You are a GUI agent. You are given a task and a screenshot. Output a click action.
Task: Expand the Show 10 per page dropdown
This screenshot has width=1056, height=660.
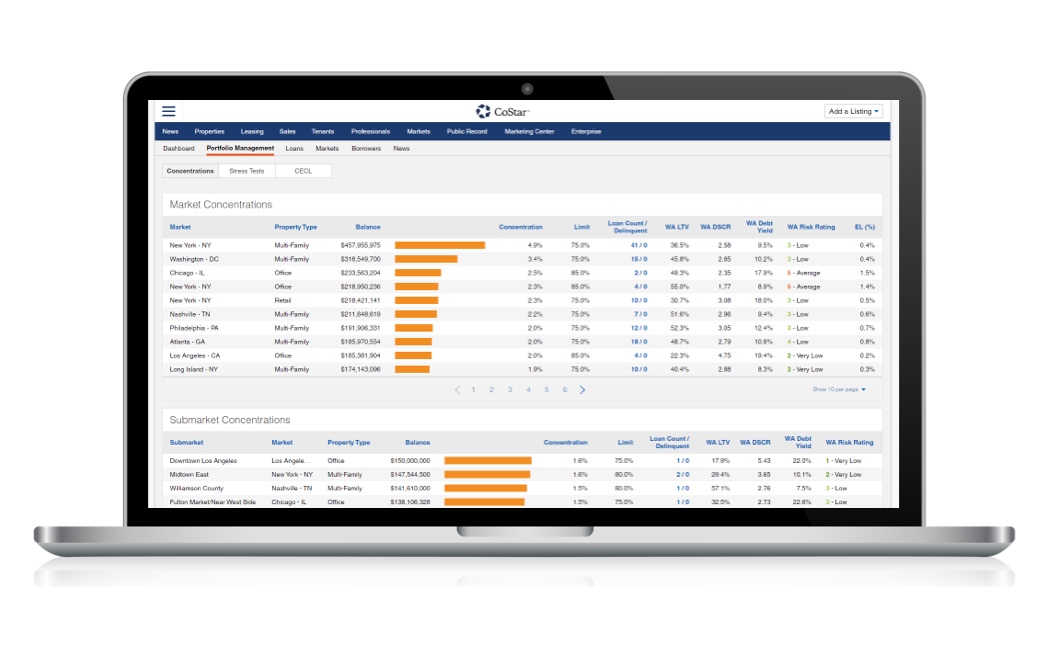coord(839,390)
